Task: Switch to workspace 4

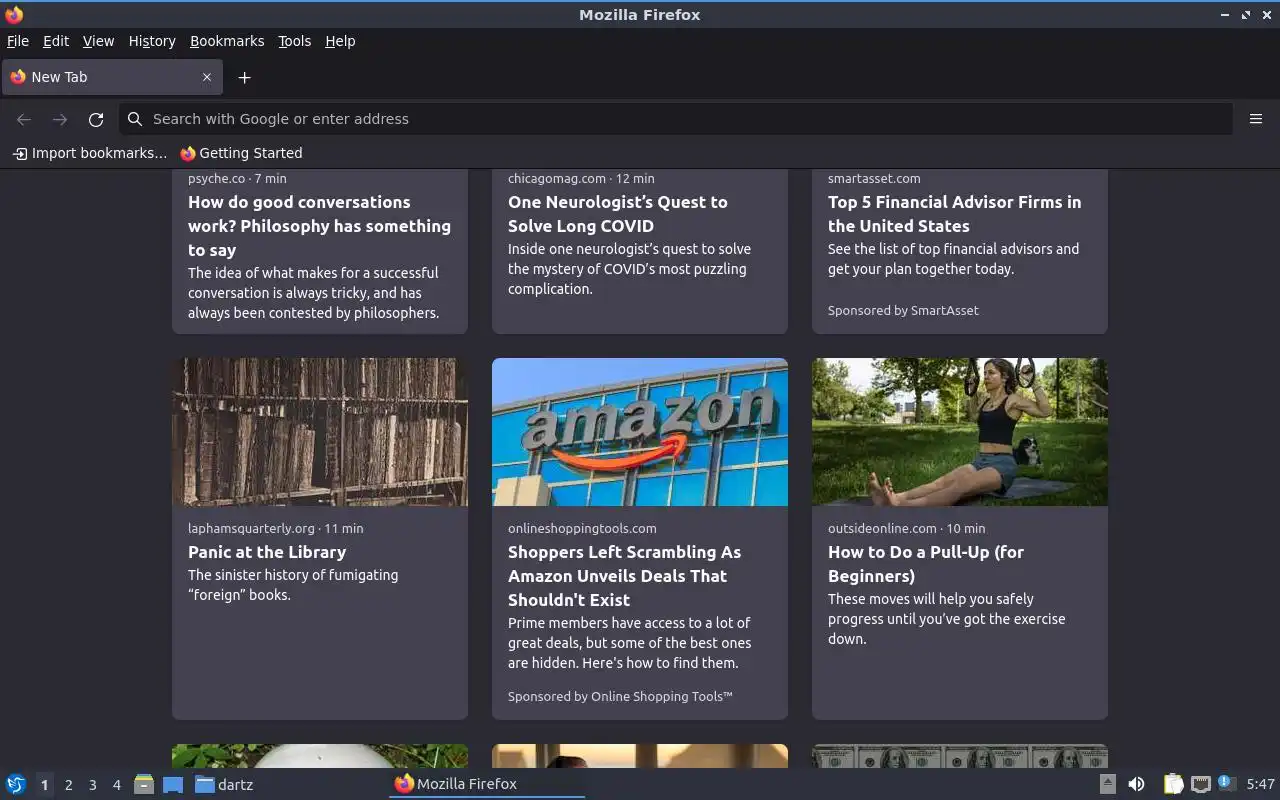Action: (x=116, y=785)
